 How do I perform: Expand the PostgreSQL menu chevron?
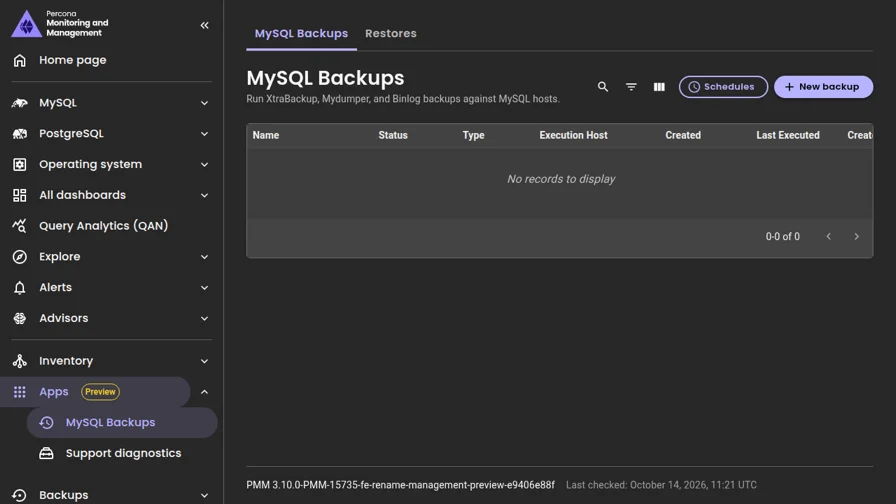pos(204,134)
